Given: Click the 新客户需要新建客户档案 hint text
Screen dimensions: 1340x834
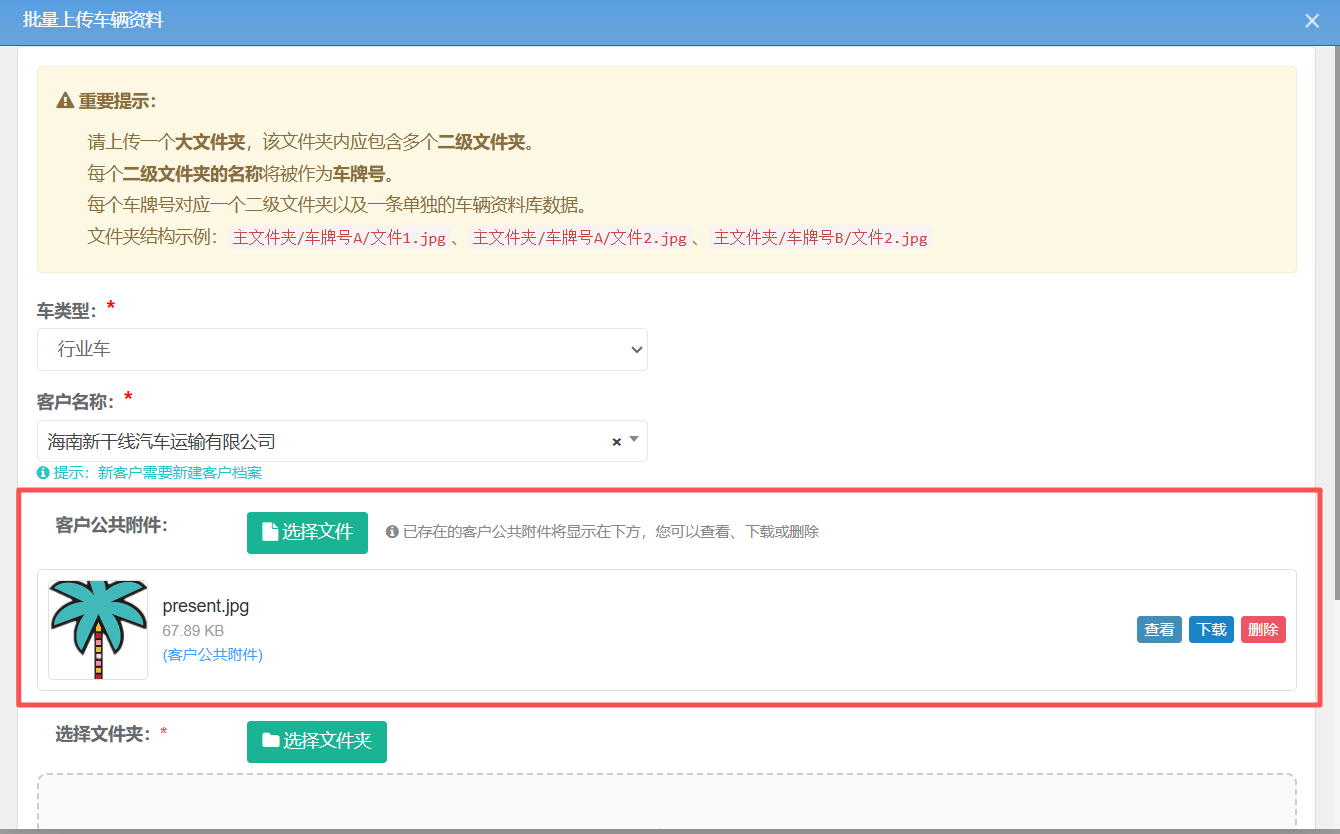Looking at the screenshot, I should 180,473.
